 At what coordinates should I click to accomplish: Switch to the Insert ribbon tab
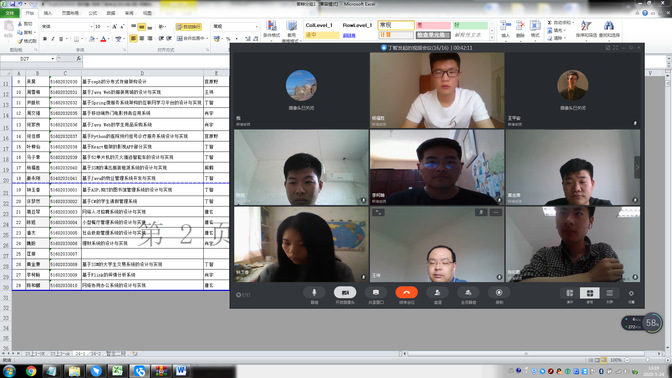click(48, 13)
